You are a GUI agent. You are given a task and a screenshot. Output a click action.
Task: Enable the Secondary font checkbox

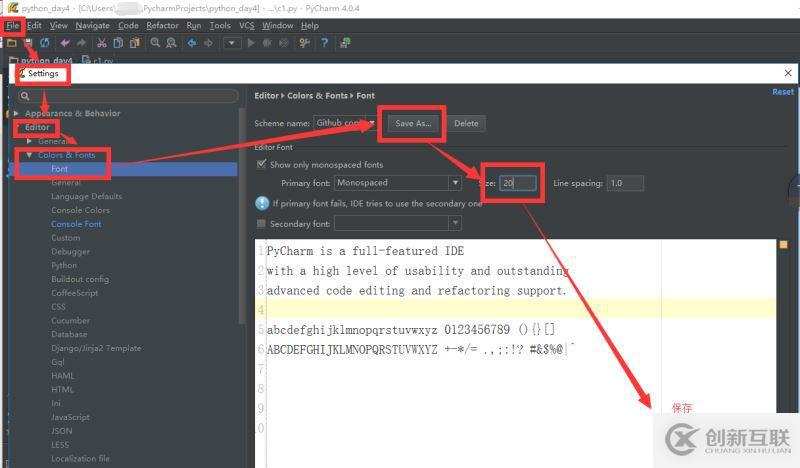[261, 224]
